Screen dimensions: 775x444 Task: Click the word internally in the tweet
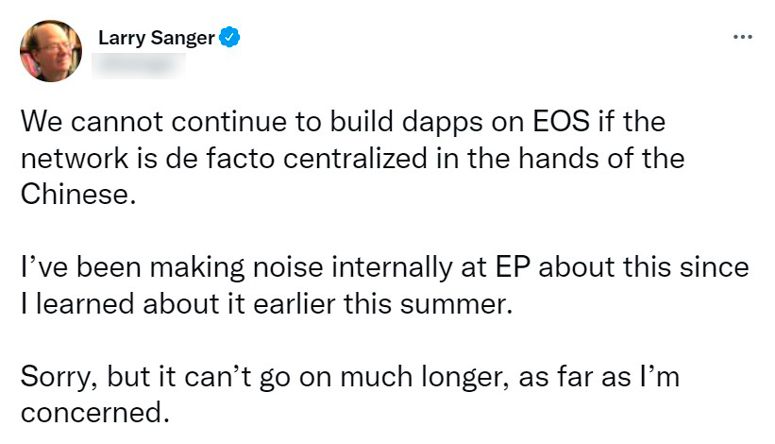tap(391, 269)
